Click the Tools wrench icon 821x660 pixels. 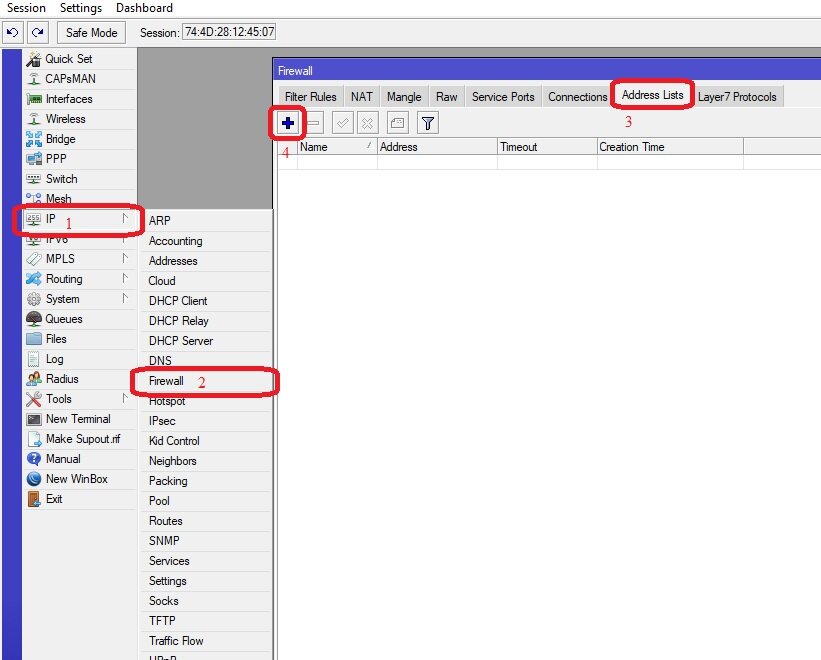pyautogui.click(x=34, y=399)
